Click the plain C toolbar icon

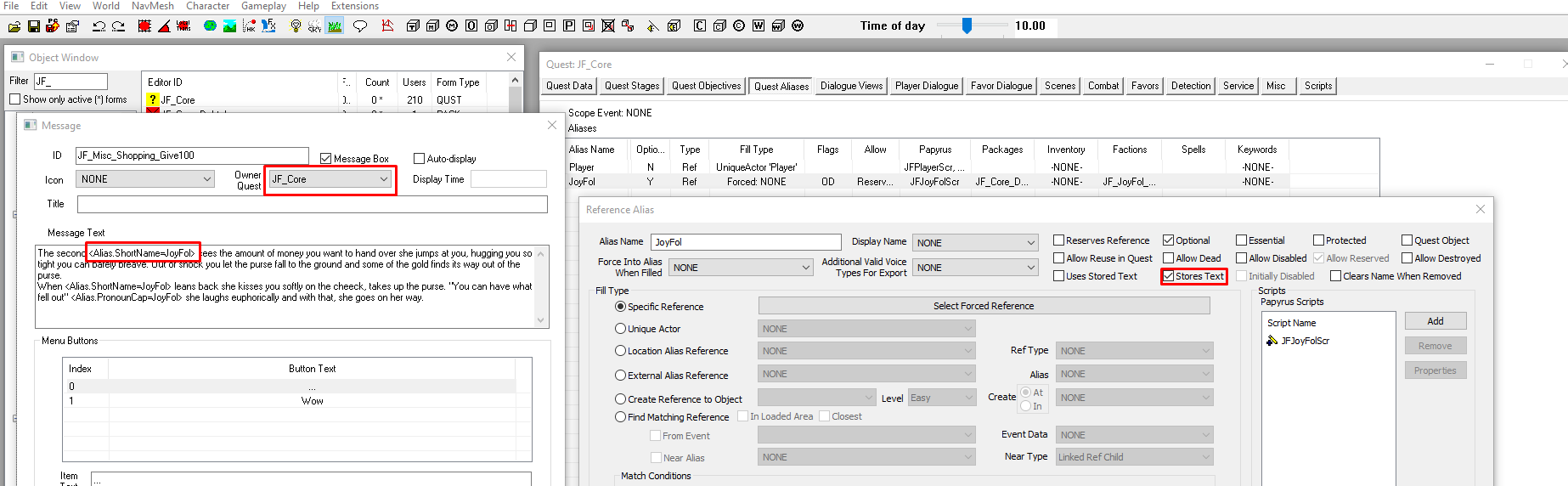point(700,26)
